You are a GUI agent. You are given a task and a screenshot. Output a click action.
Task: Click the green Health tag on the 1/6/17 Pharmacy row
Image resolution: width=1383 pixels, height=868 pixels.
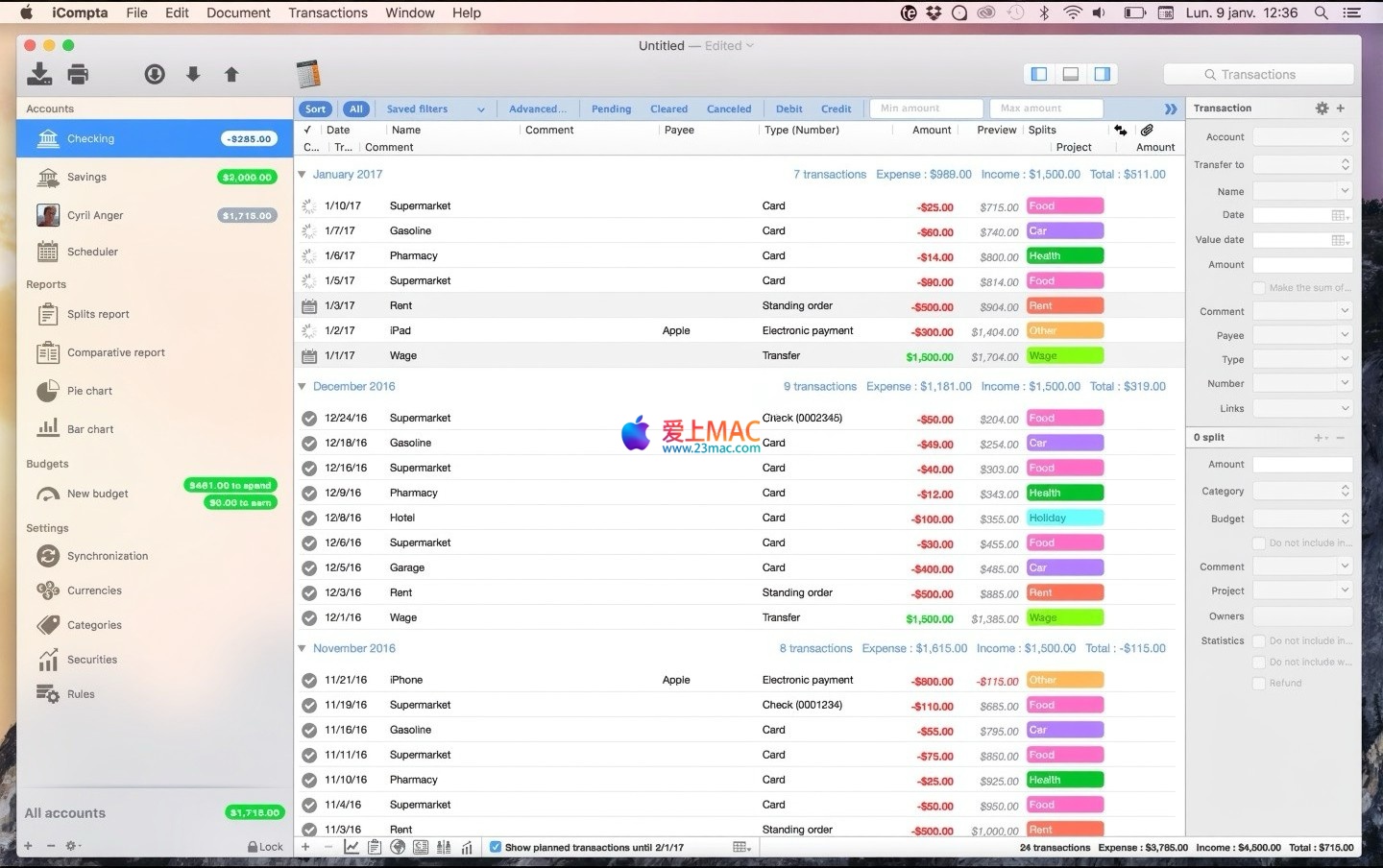[x=1064, y=256]
